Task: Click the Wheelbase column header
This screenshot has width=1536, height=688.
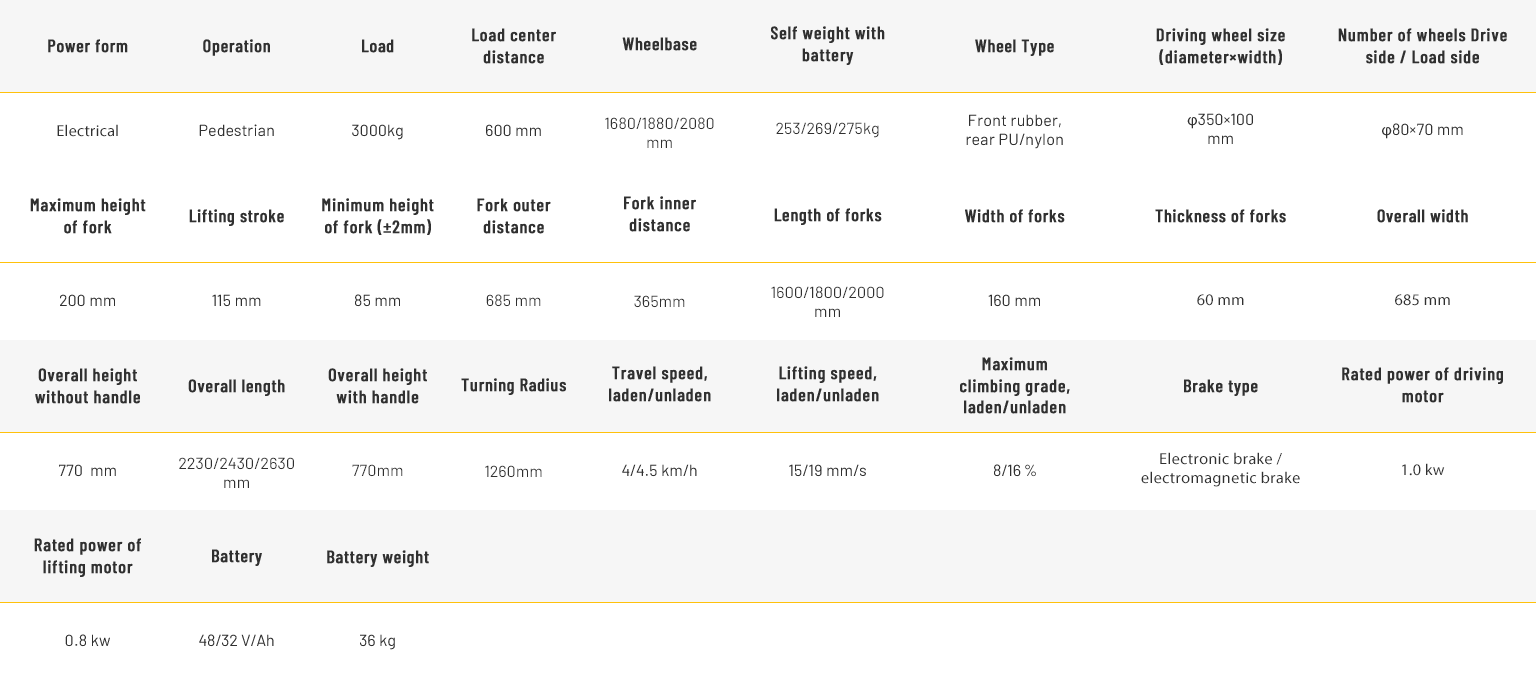Action: coord(660,44)
